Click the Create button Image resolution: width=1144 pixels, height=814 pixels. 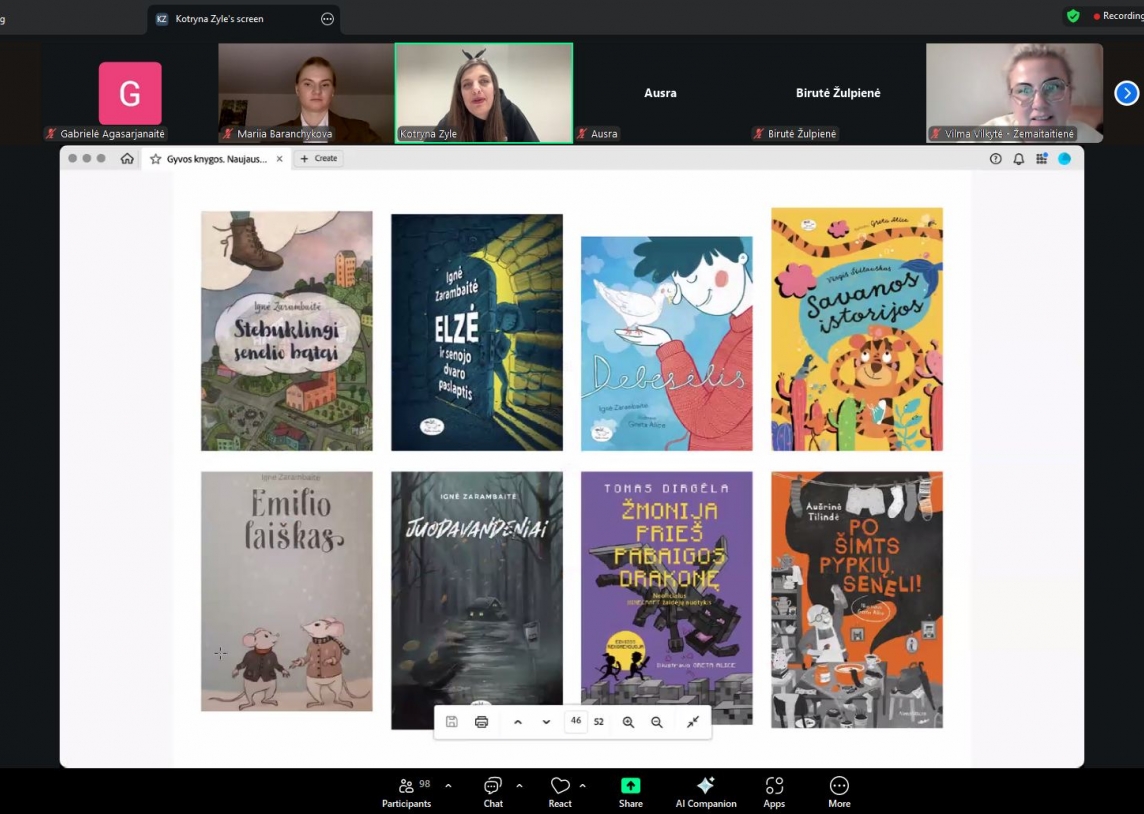click(x=319, y=159)
